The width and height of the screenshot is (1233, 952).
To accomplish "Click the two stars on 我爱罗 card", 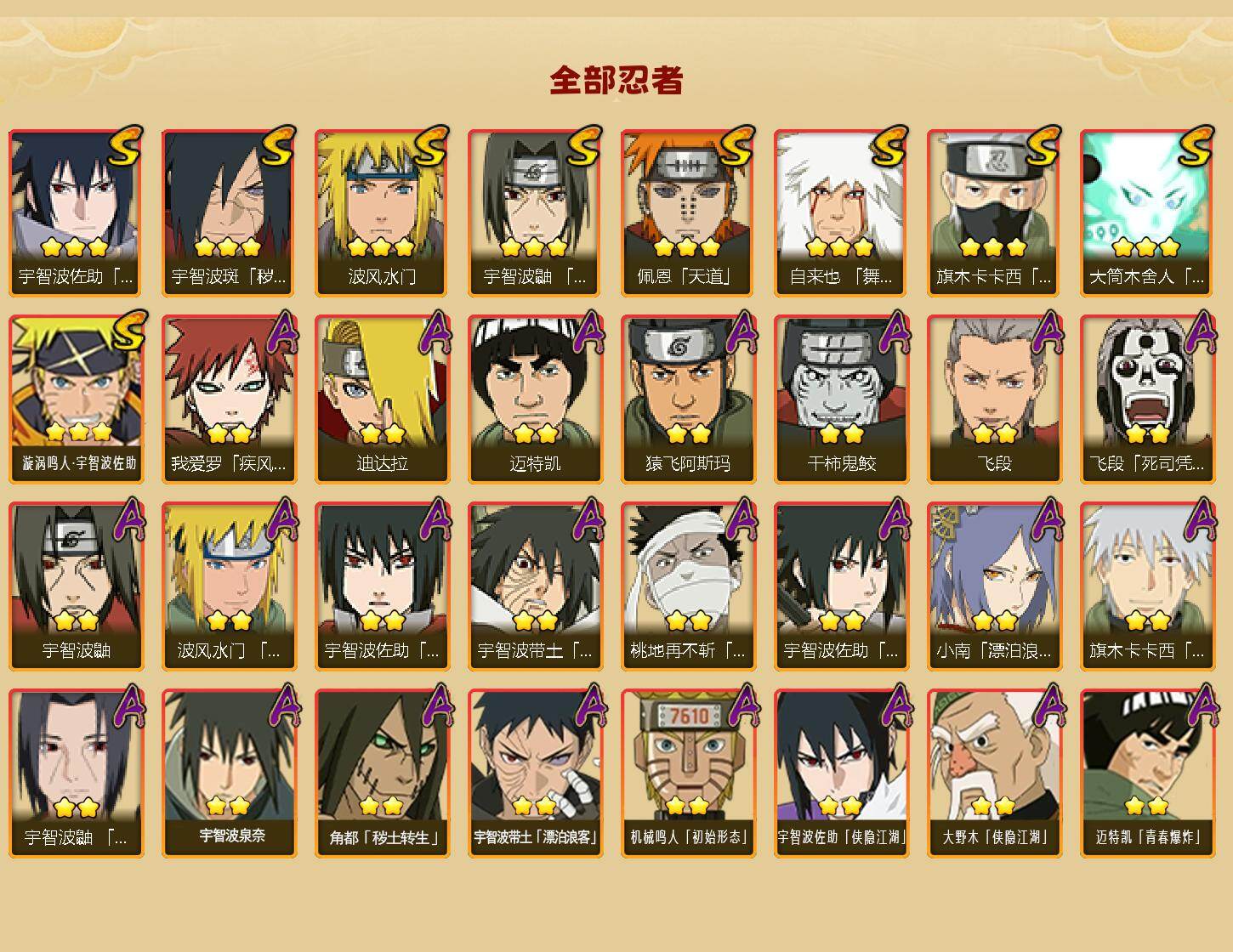I will pyautogui.click(x=228, y=434).
